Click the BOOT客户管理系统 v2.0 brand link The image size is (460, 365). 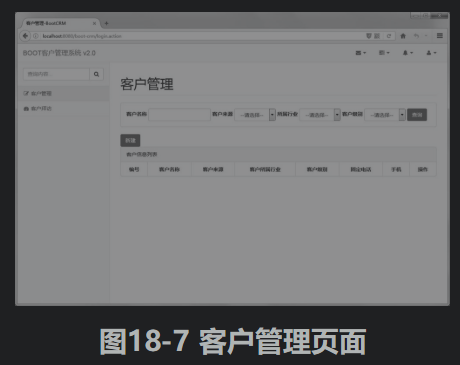point(59,53)
